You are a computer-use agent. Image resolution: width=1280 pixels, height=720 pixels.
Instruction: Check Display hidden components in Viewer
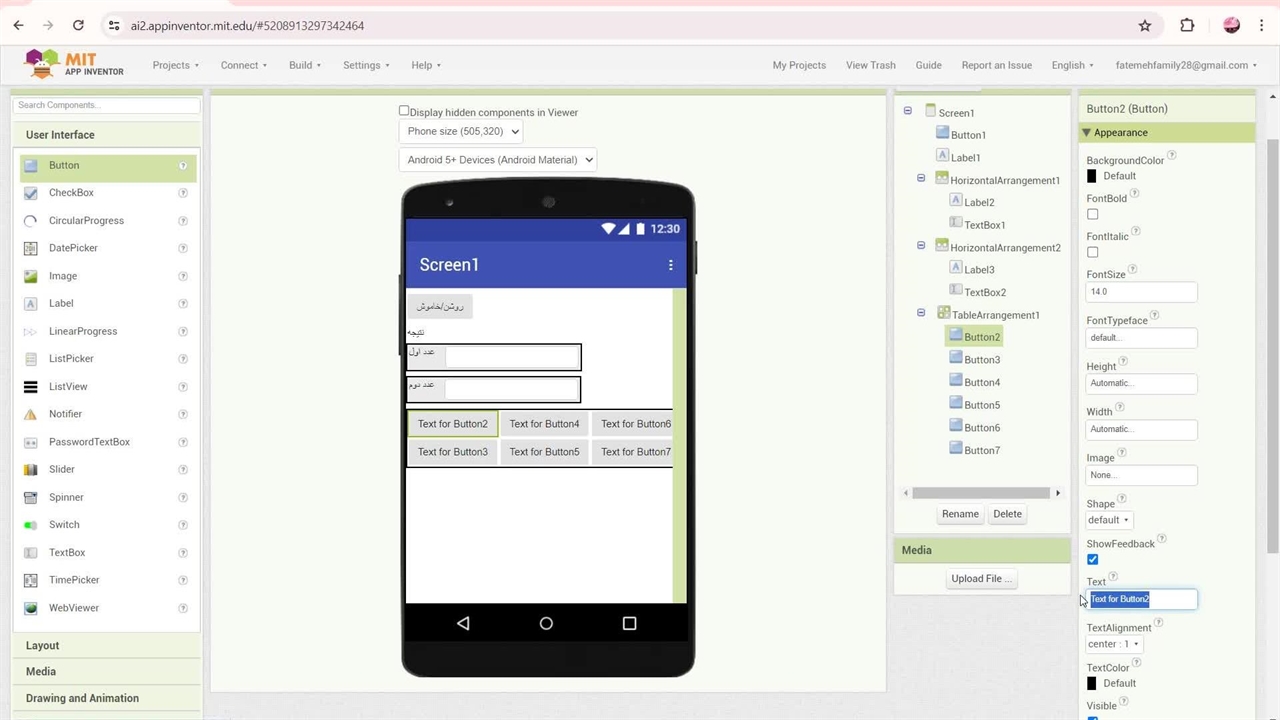click(x=404, y=111)
